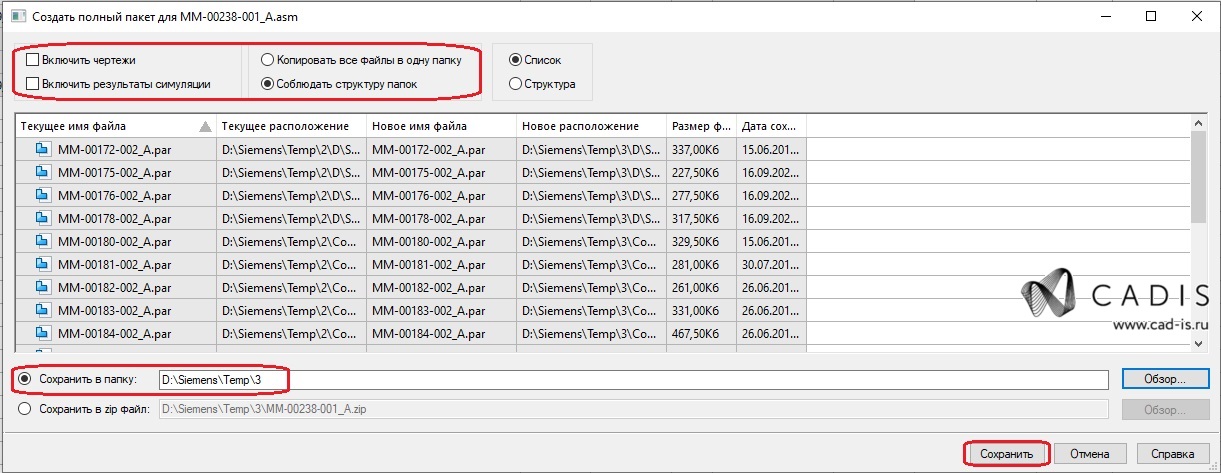Viewport: 1221px width, 473px height.
Task: Click the 'Сохранить' button
Action: (1006, 453)
